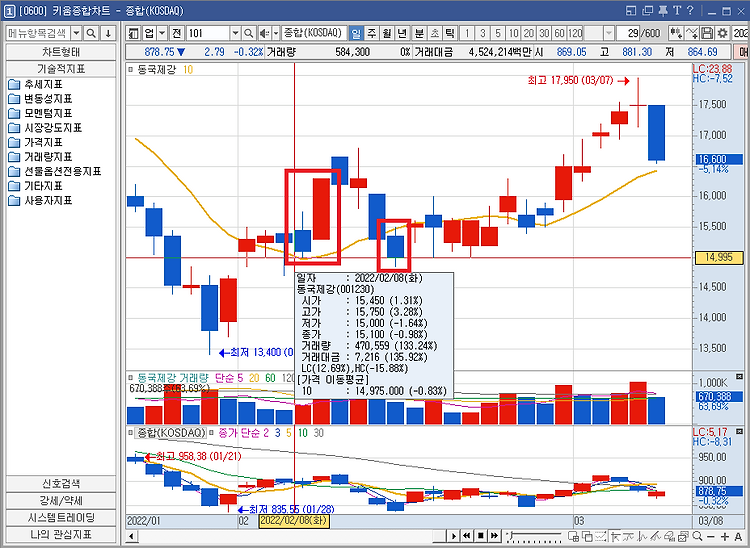Click the add line indicator icon
This screenshot has height=548, width=750.
tap(692, 33)
